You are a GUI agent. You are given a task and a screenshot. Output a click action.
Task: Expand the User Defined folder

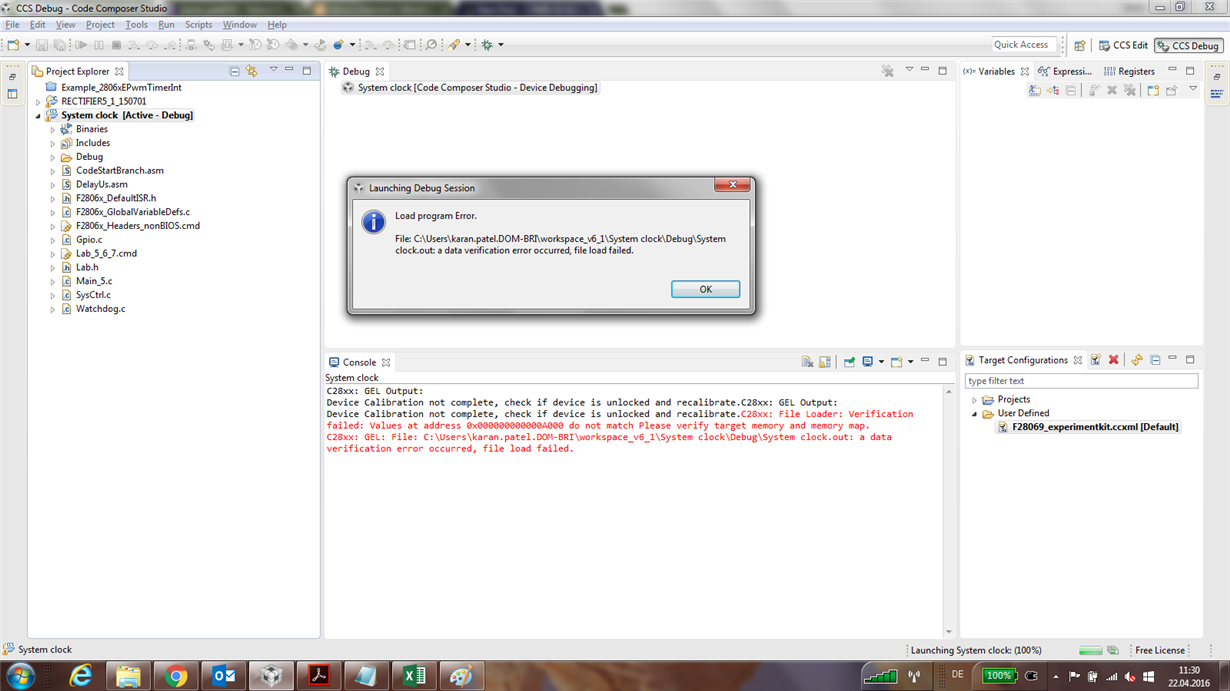(x=975, y=413)
